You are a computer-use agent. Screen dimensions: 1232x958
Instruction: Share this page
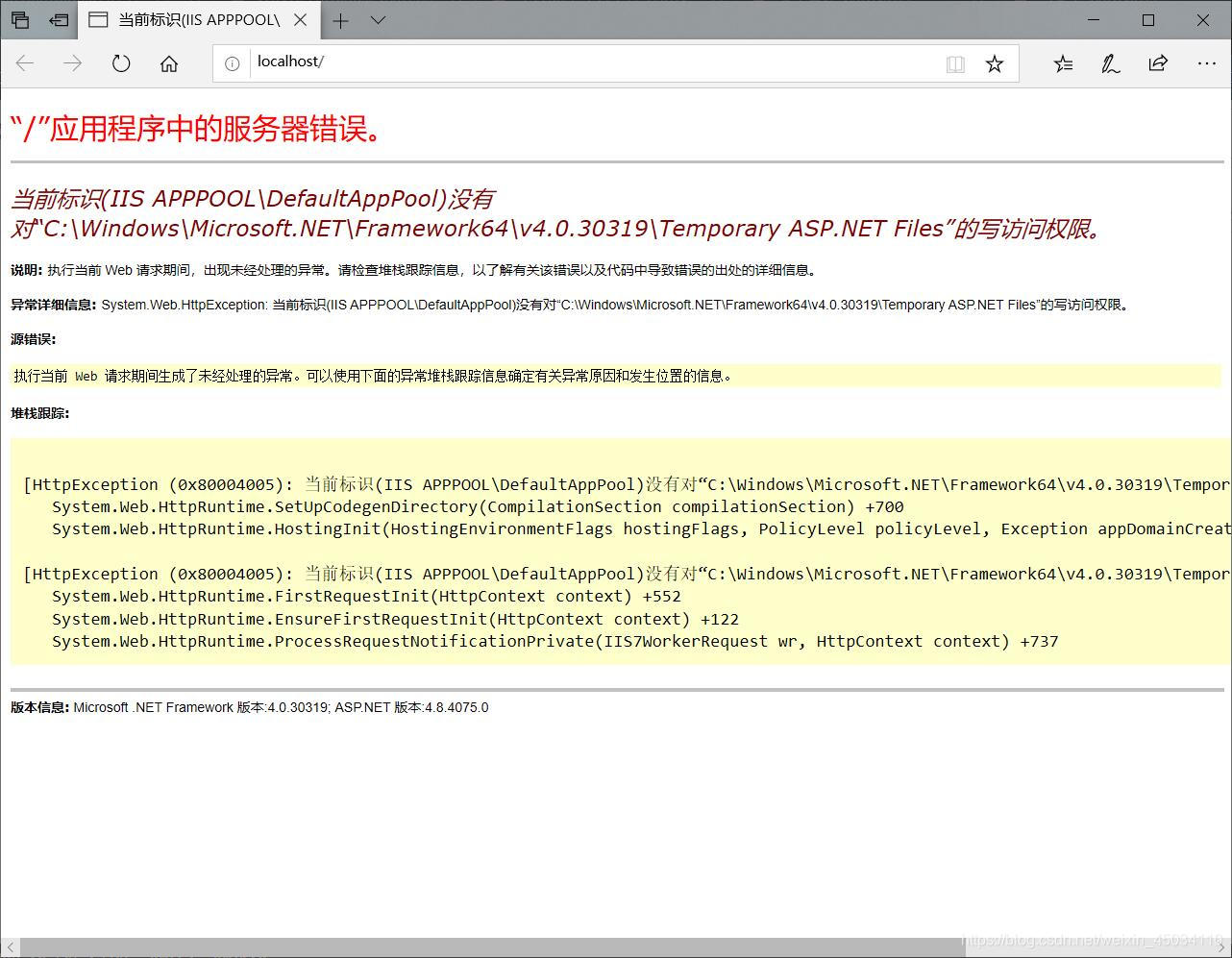tap(1158, 63)
